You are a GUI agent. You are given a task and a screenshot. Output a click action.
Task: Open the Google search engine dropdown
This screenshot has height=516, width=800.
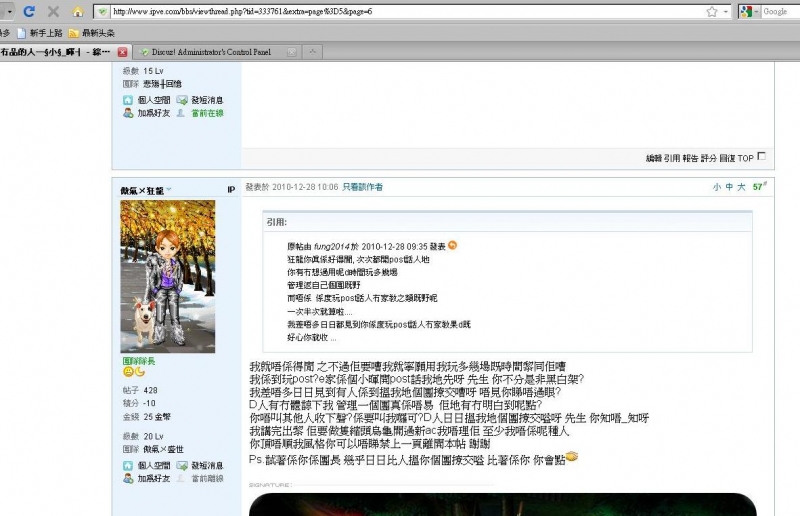756,12
